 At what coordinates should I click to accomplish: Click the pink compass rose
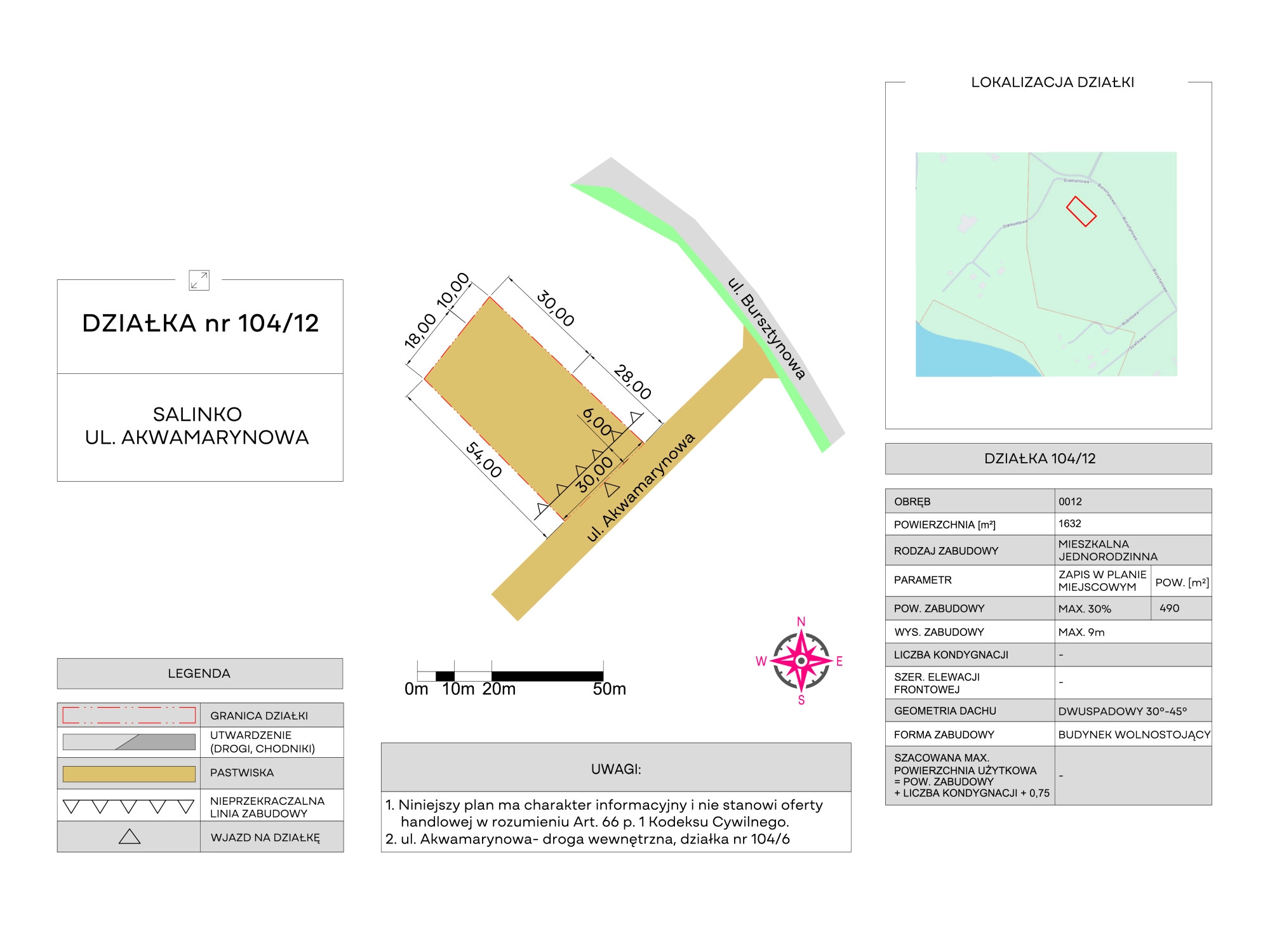coord(801,661)
